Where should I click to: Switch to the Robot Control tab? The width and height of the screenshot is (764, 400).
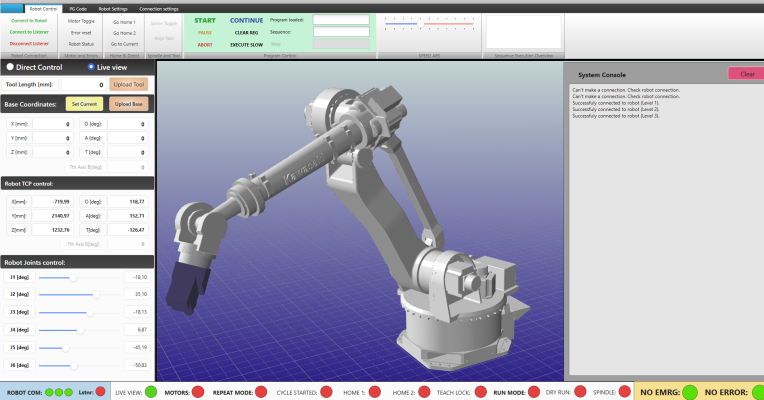(43, 9)
